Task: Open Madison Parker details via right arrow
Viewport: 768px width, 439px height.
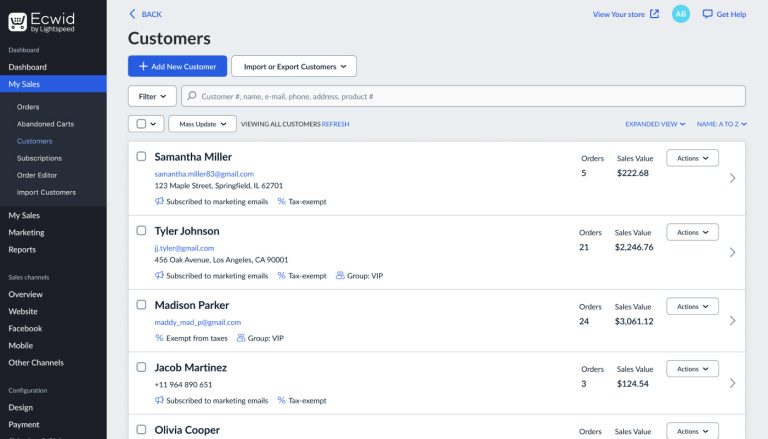Action: coord(732,320)
